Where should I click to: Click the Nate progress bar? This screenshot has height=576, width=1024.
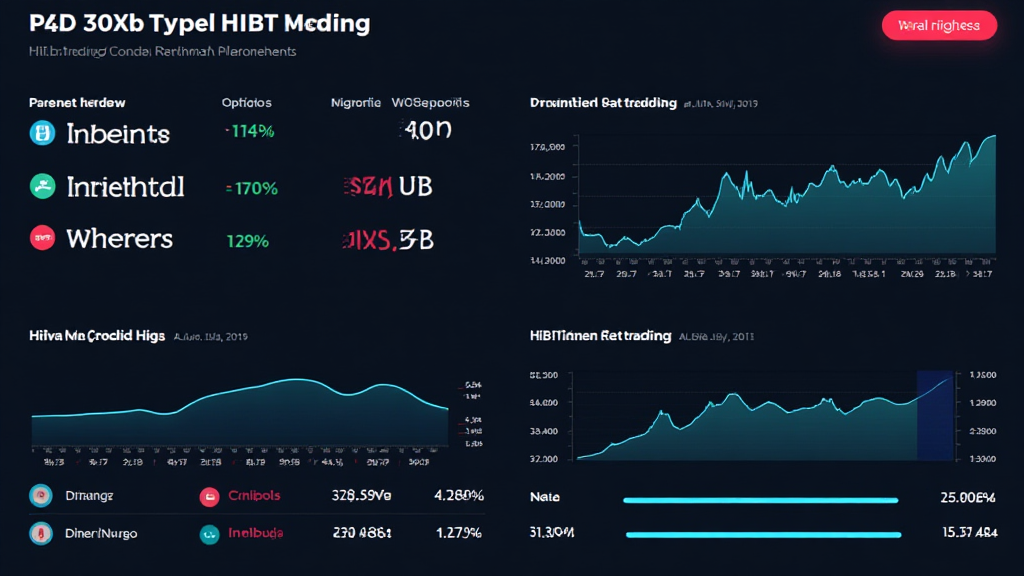760,499
